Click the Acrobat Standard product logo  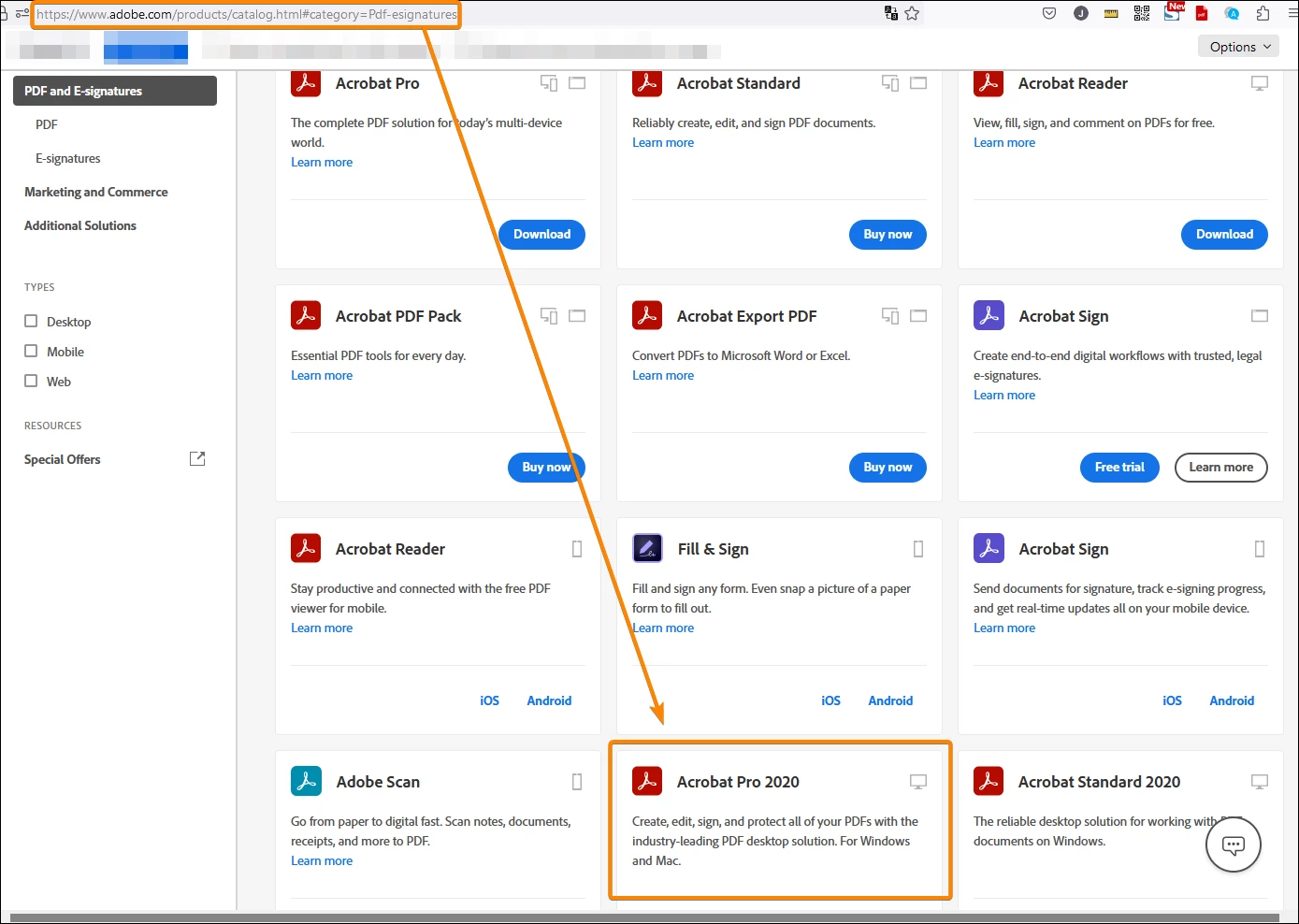[x=647, y=83]
